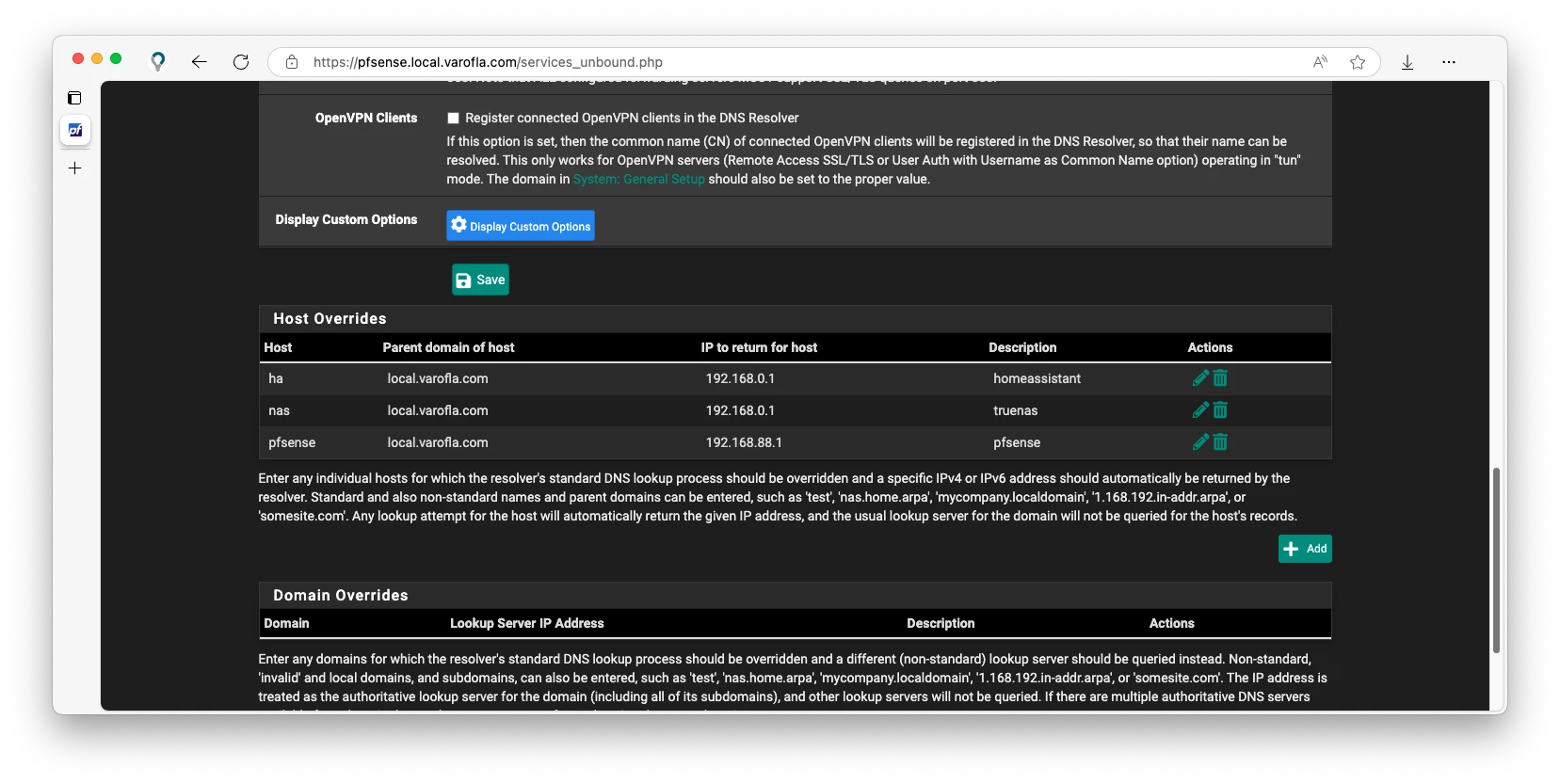1560x784 pixels.
Task: Open the browser's more options menu
Action: [1448, 62]
